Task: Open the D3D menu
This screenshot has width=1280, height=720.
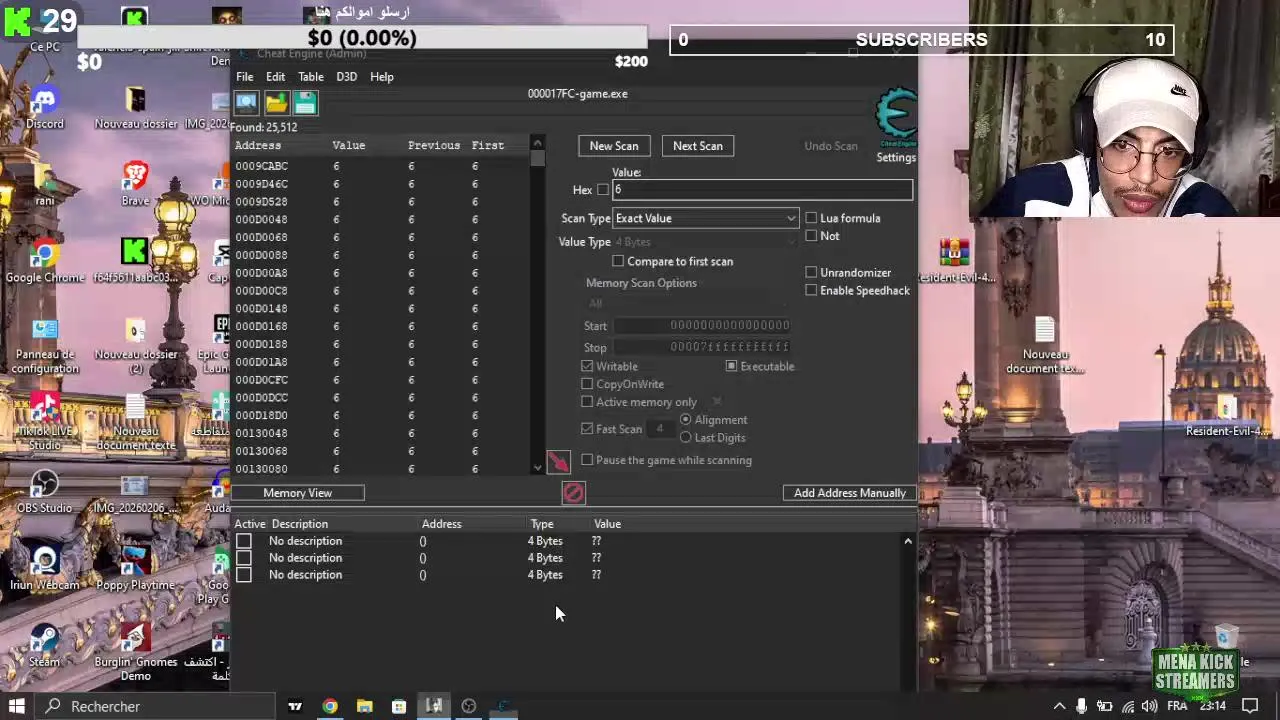Action: (x=346, y=77)
